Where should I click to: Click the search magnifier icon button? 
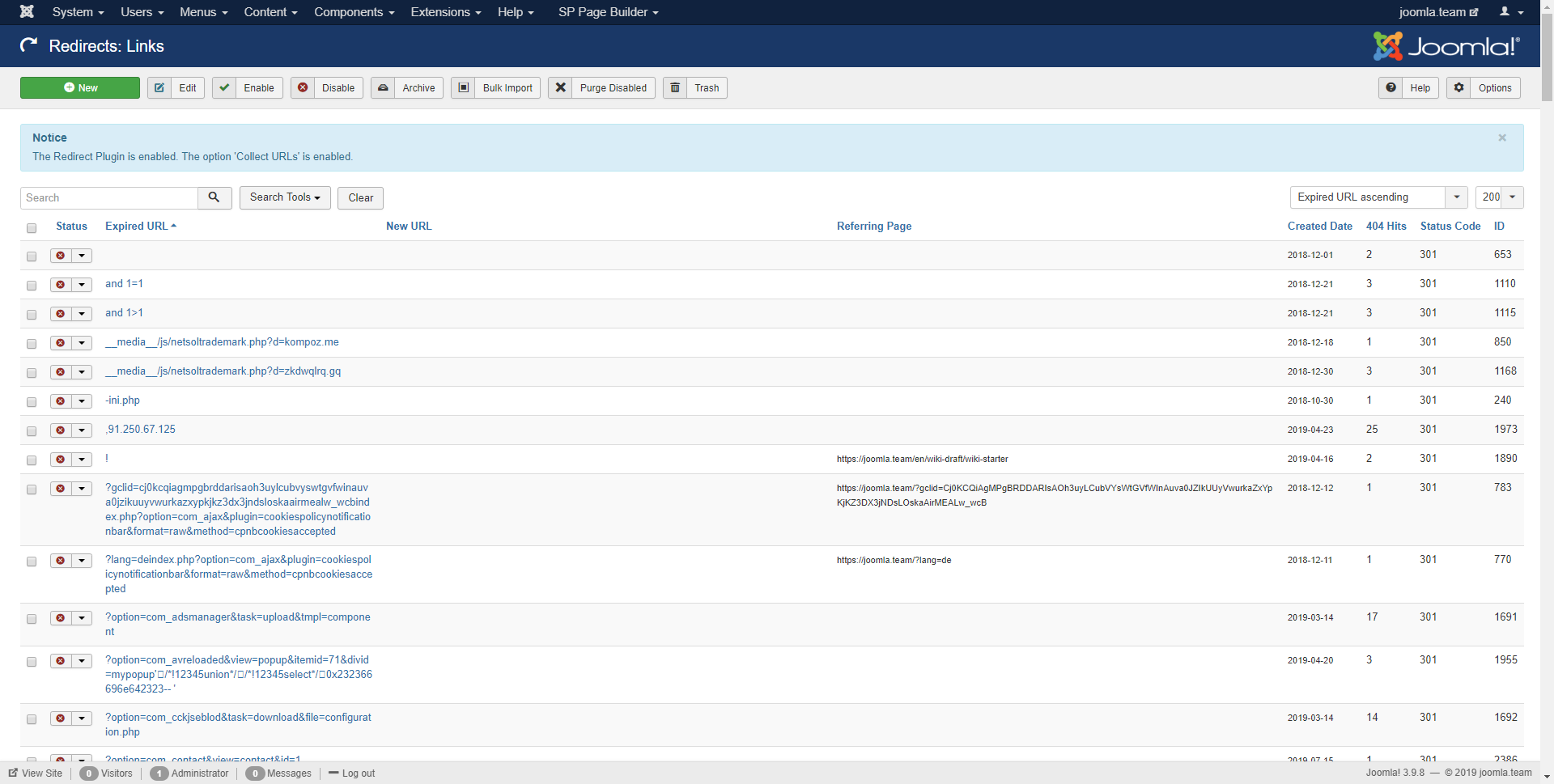(214, 197)
